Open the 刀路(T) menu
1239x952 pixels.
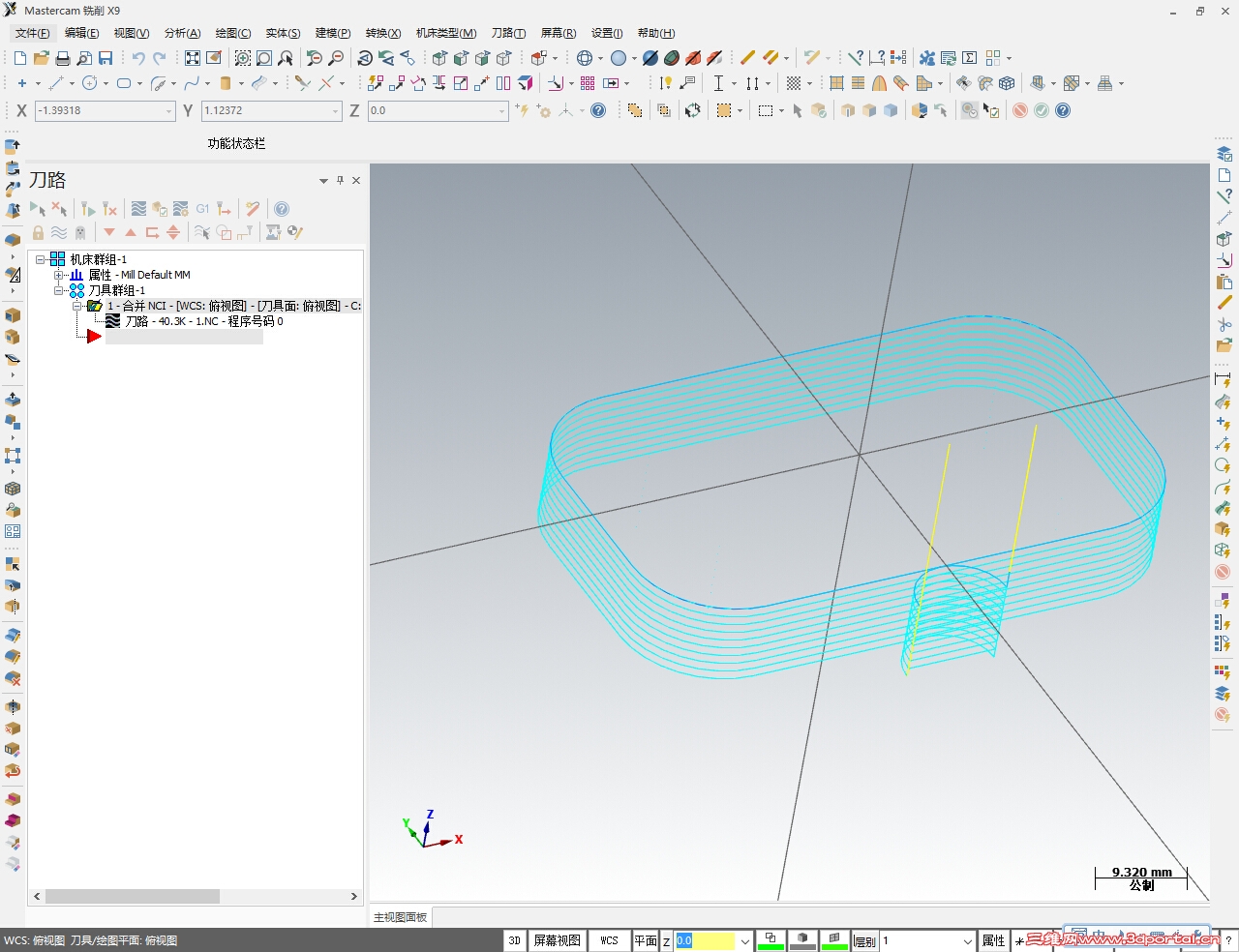coord(508,33)
